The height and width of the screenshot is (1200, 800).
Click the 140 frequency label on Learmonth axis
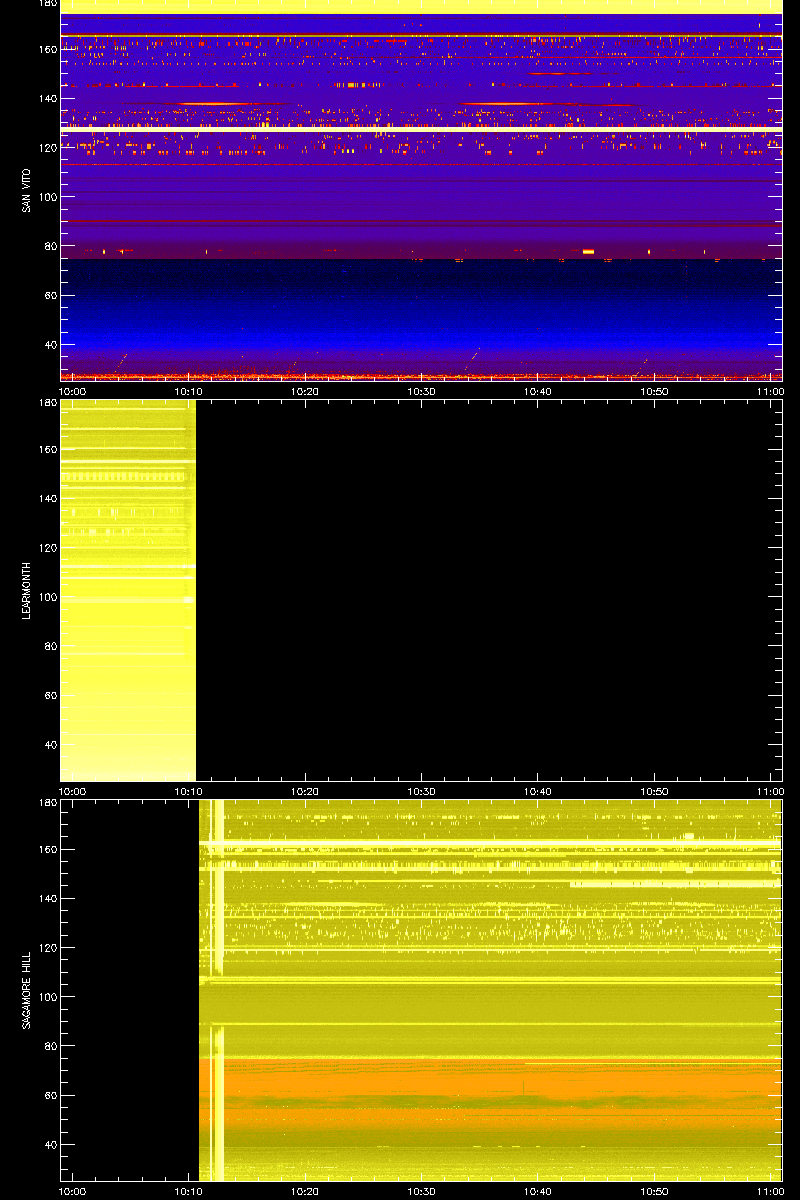(46, 498)
